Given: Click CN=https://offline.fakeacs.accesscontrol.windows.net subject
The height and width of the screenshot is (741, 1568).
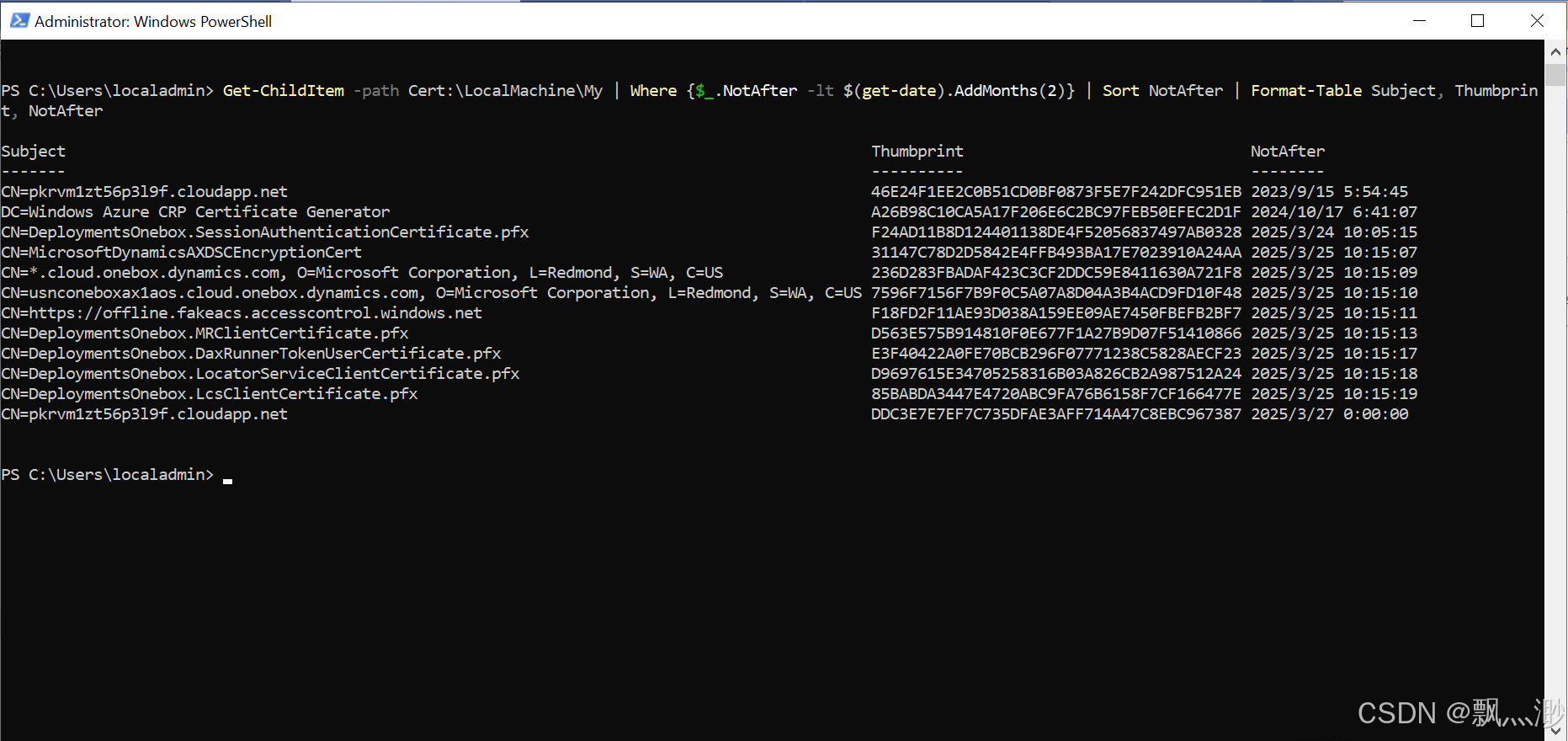Looking at the screenshot, I should point(242,313).
